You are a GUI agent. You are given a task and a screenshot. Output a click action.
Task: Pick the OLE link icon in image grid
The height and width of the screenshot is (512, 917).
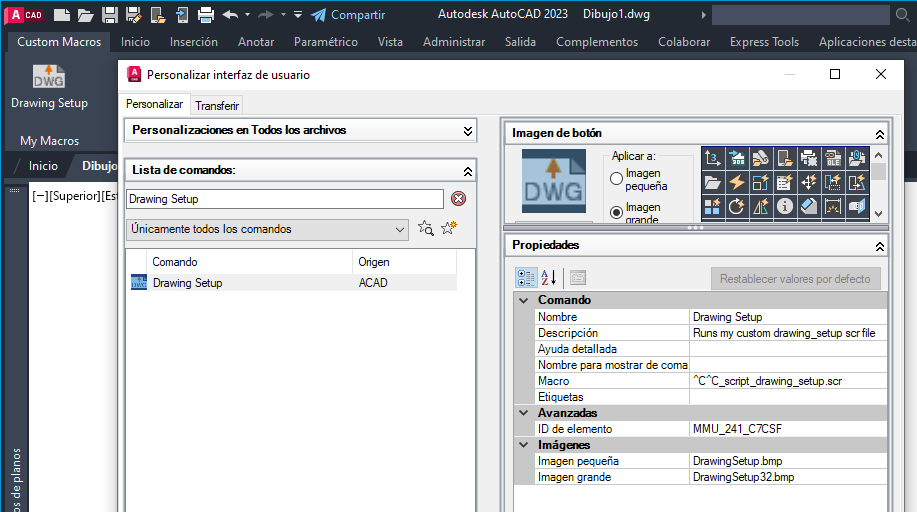coord(833,158)
